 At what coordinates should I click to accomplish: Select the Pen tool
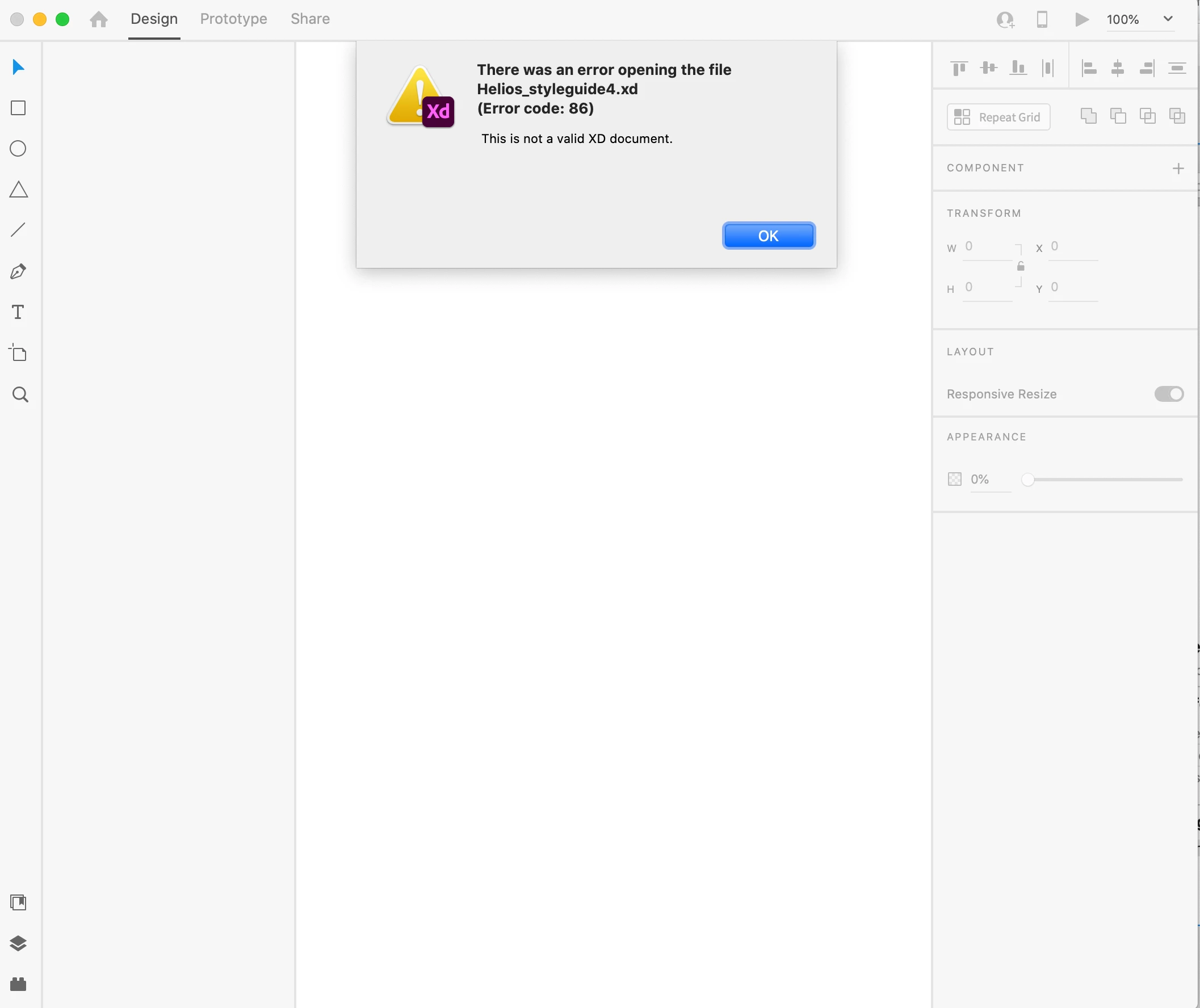[18, 271]
